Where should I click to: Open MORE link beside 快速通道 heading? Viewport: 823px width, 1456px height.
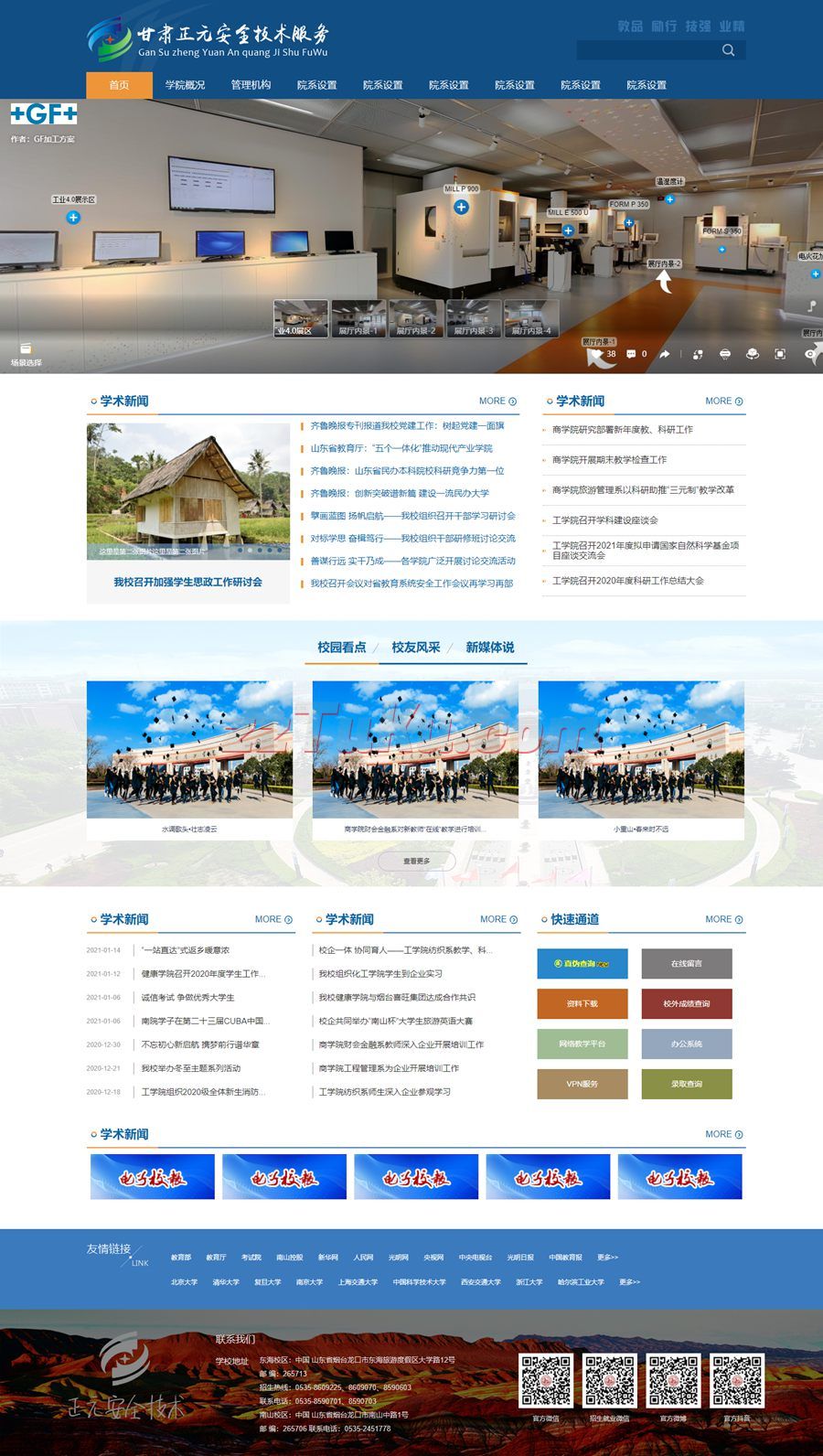[x=723, y=919]
